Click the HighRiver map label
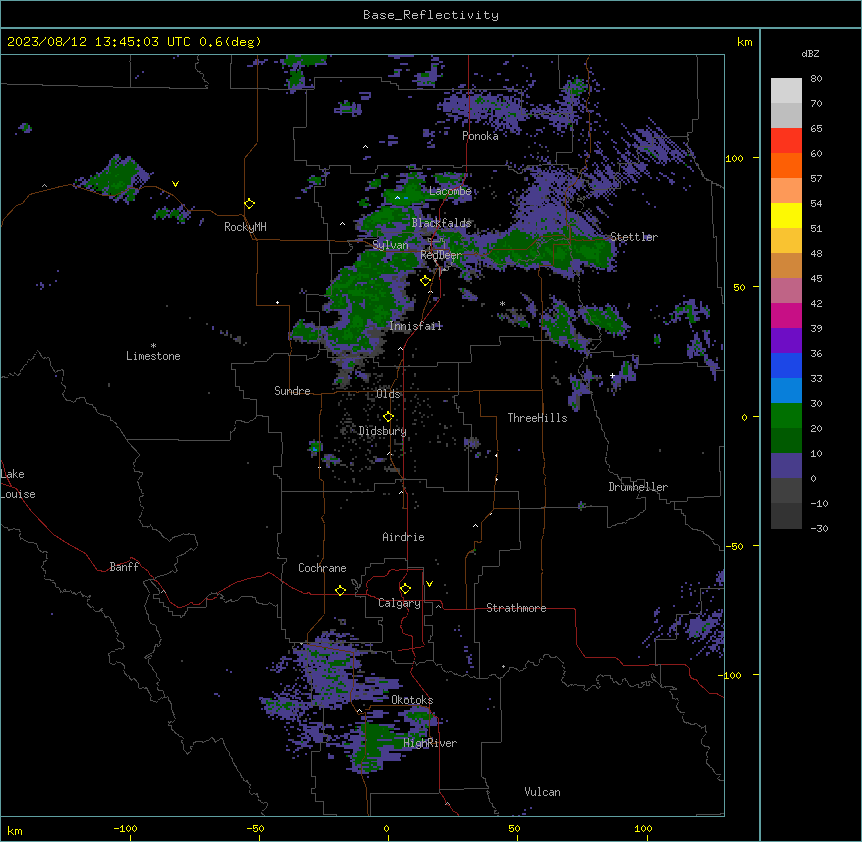This screenshot has width=862, height=842. (430, 743)
